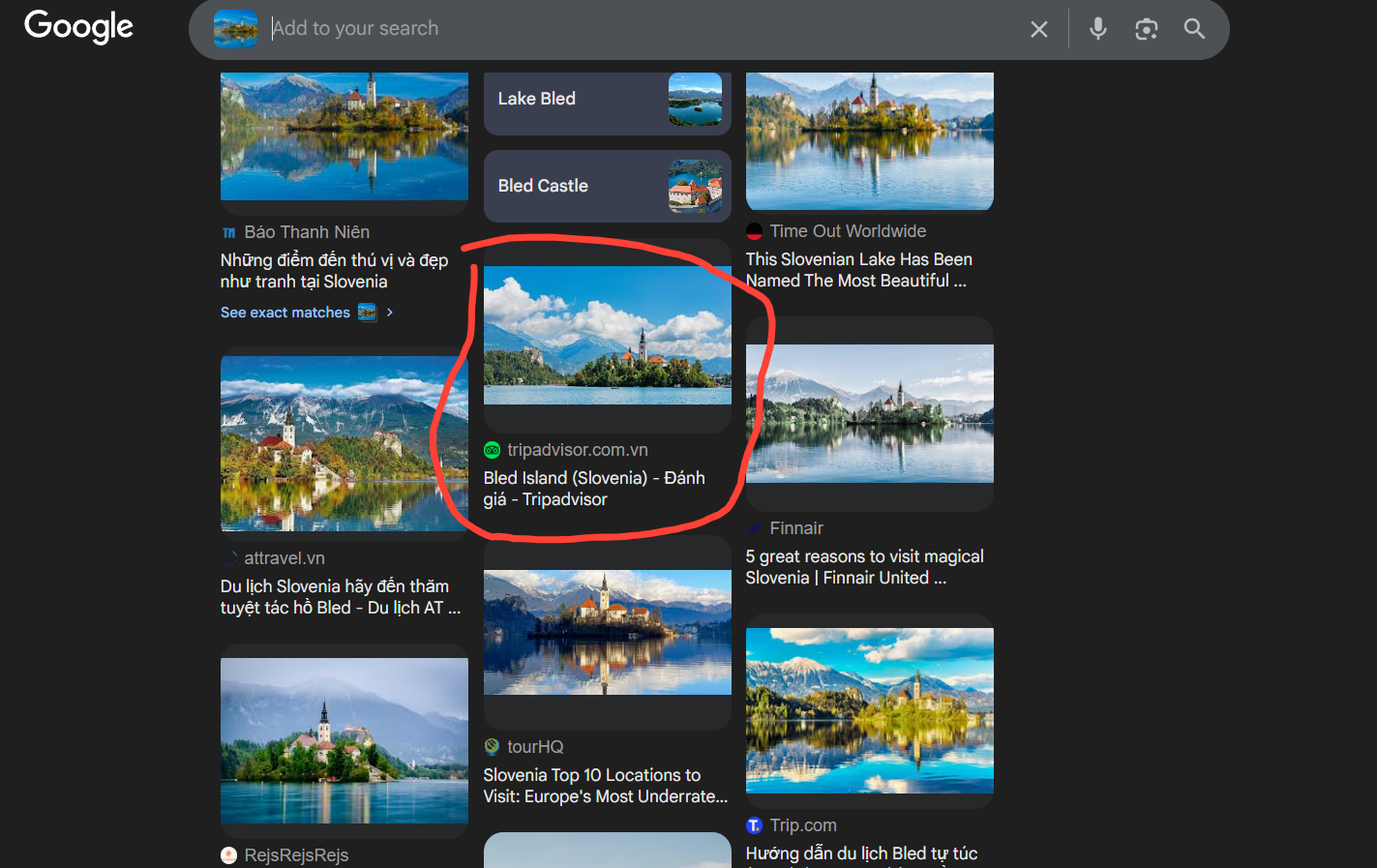Open the Trip.com result image
Screen dimensions: 1377x868
click(870, 711)
